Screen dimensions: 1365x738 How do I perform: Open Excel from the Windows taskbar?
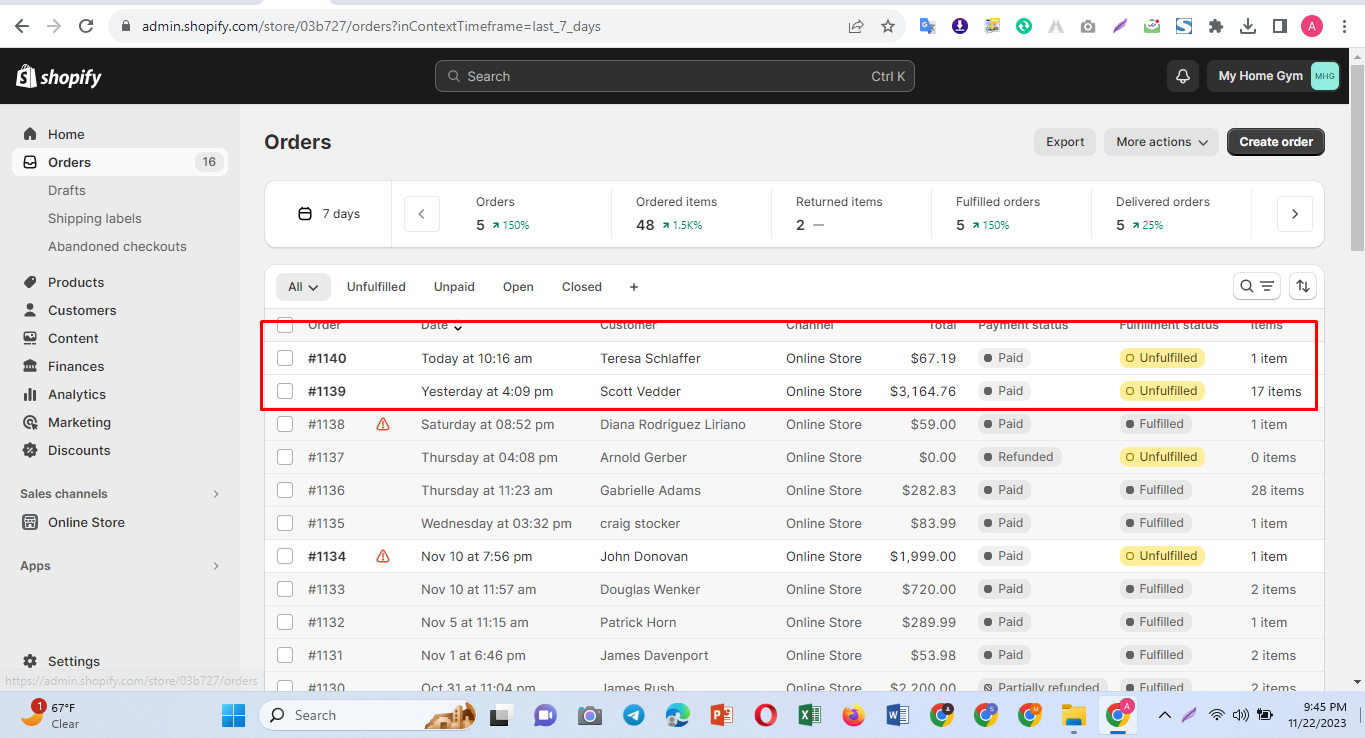[809, 715]
